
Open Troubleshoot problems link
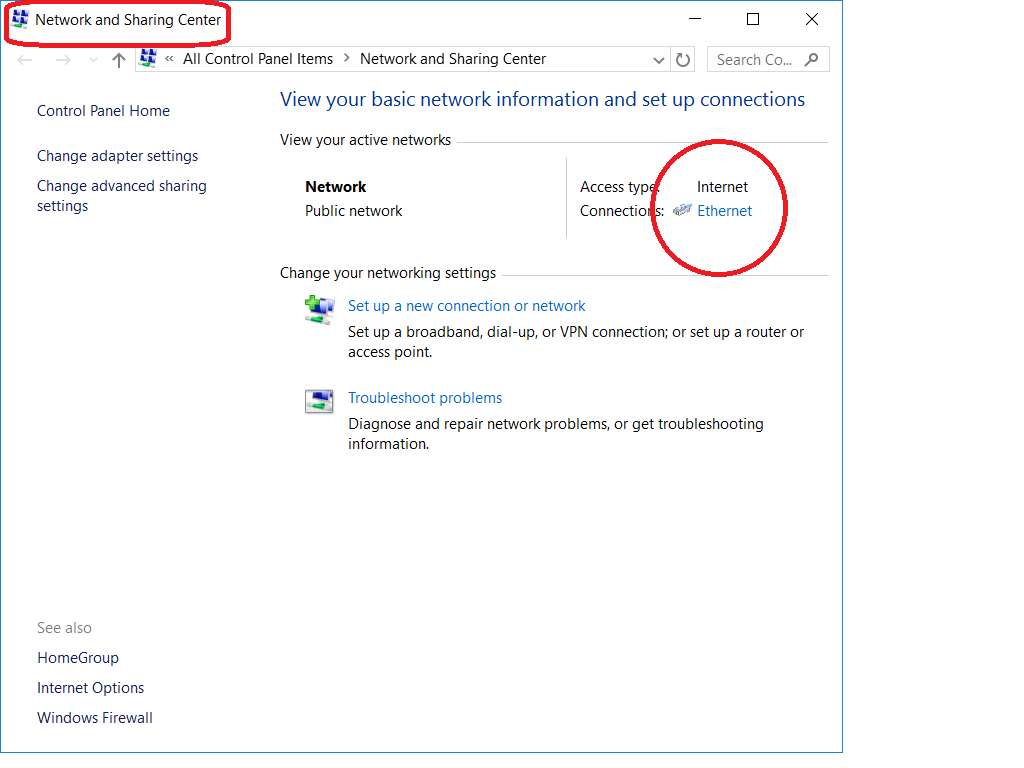[425, 398]
